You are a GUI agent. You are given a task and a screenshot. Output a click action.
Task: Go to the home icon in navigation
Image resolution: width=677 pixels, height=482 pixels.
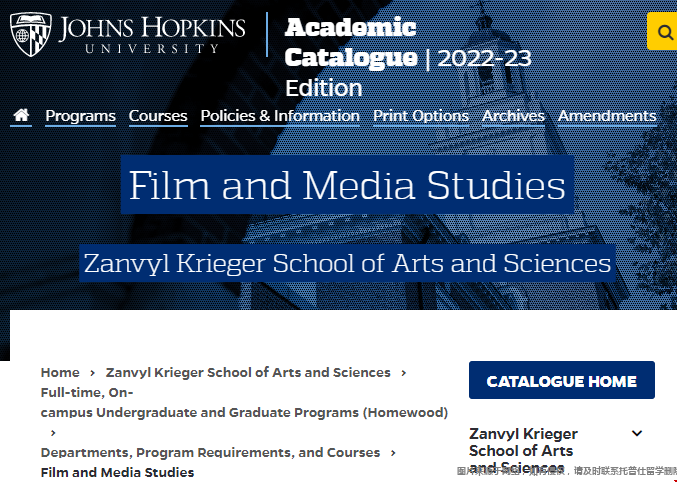coord(21,115)
